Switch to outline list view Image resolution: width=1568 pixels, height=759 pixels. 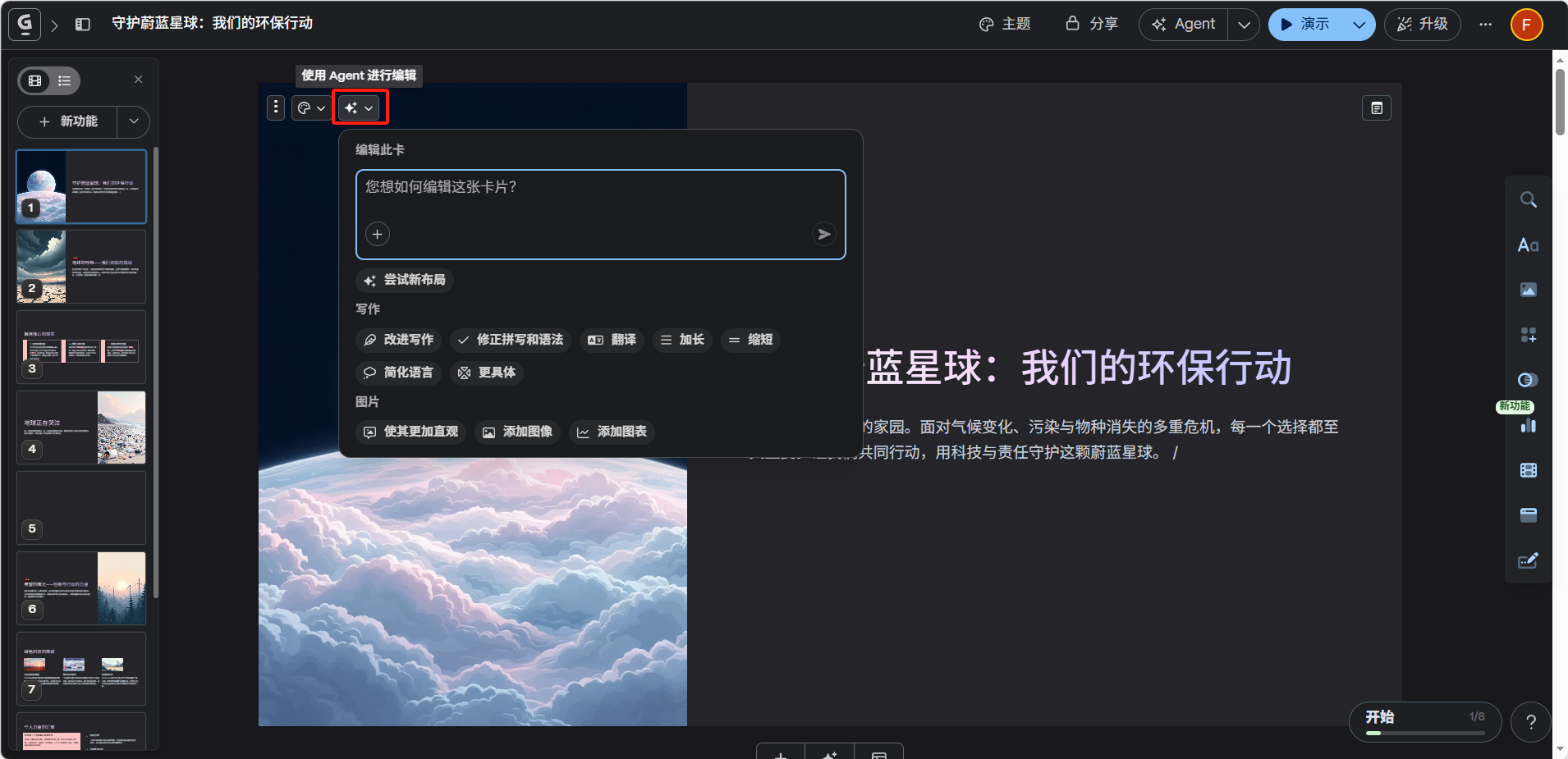pyautogui.click(x=64, y=80)
